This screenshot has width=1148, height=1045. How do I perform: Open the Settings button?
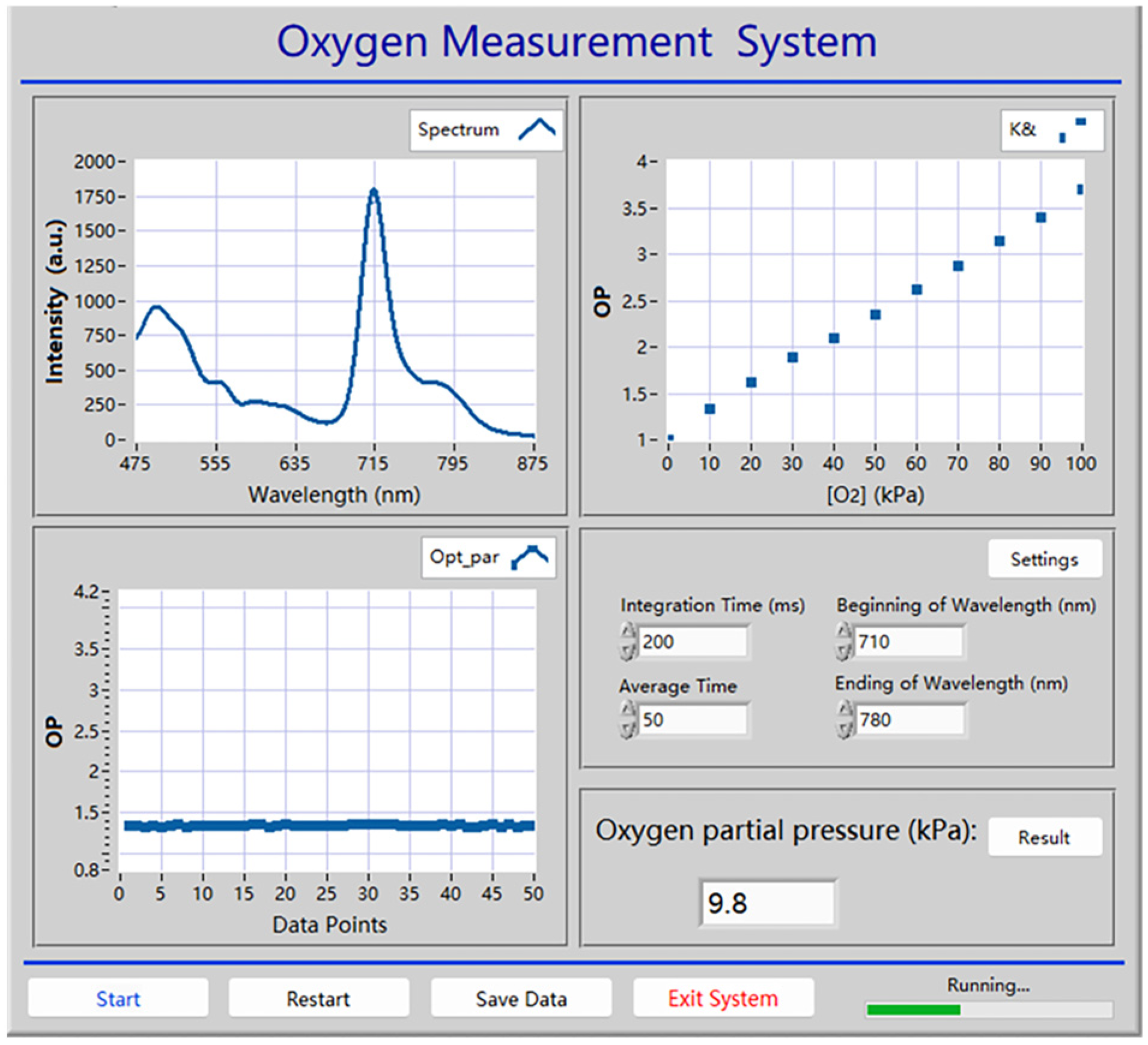1044,559
